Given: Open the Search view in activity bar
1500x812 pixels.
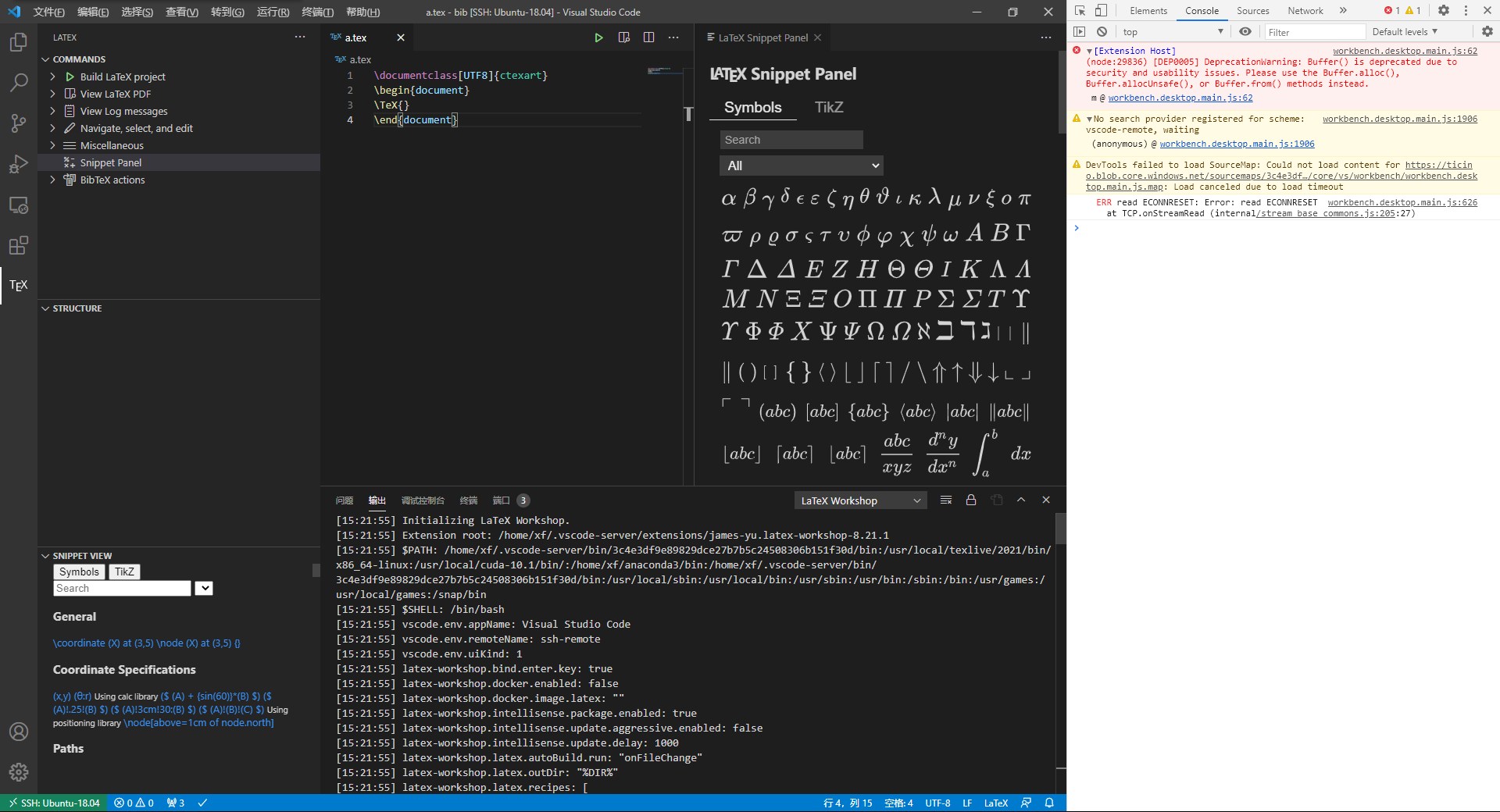Looking at the screenshot, I should coord(19,83).
